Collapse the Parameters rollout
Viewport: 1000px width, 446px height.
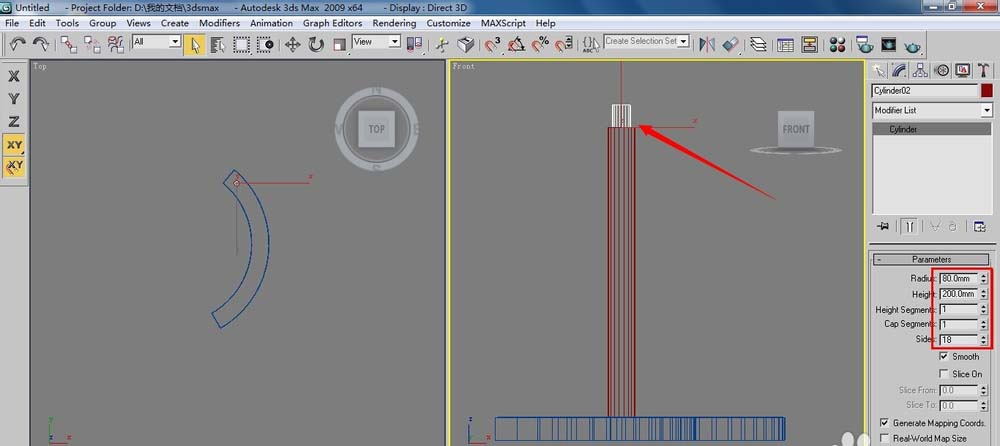click(931, 259)
